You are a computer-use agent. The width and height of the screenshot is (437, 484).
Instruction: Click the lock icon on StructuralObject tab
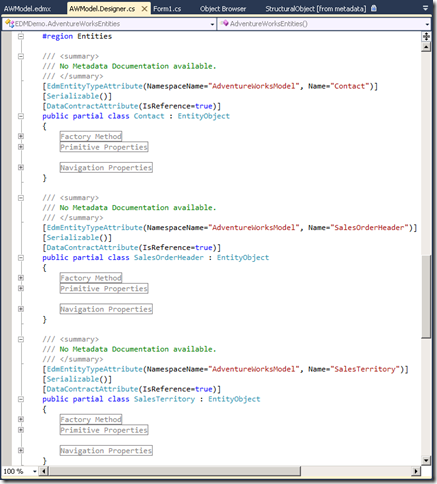[x=374, y=8]
